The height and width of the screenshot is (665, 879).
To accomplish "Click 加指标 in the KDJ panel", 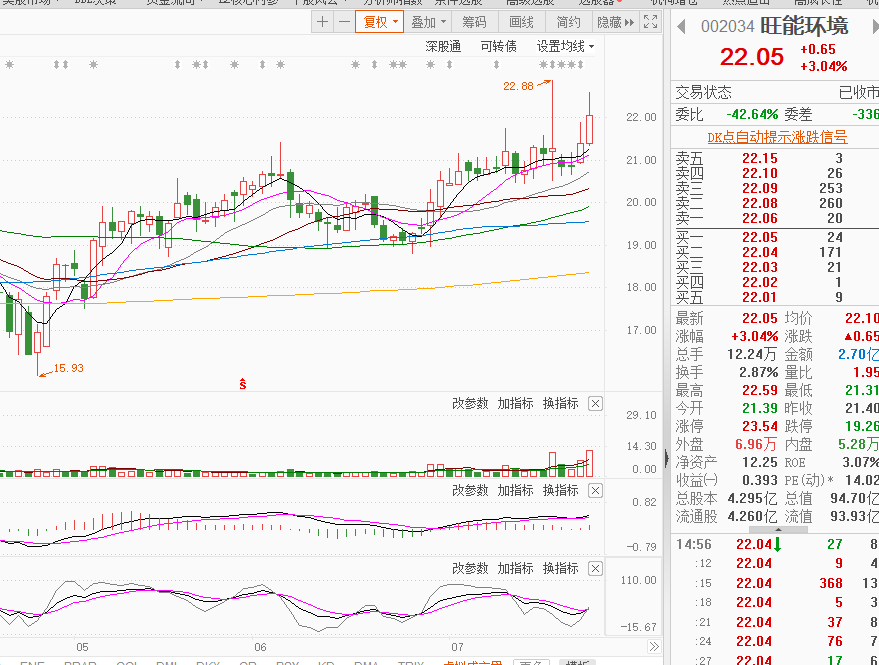I will click(515, 569).
